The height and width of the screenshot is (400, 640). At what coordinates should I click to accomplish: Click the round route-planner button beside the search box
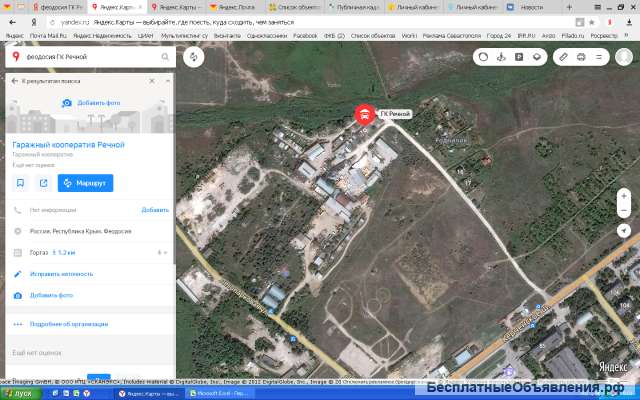pos(193,57)
